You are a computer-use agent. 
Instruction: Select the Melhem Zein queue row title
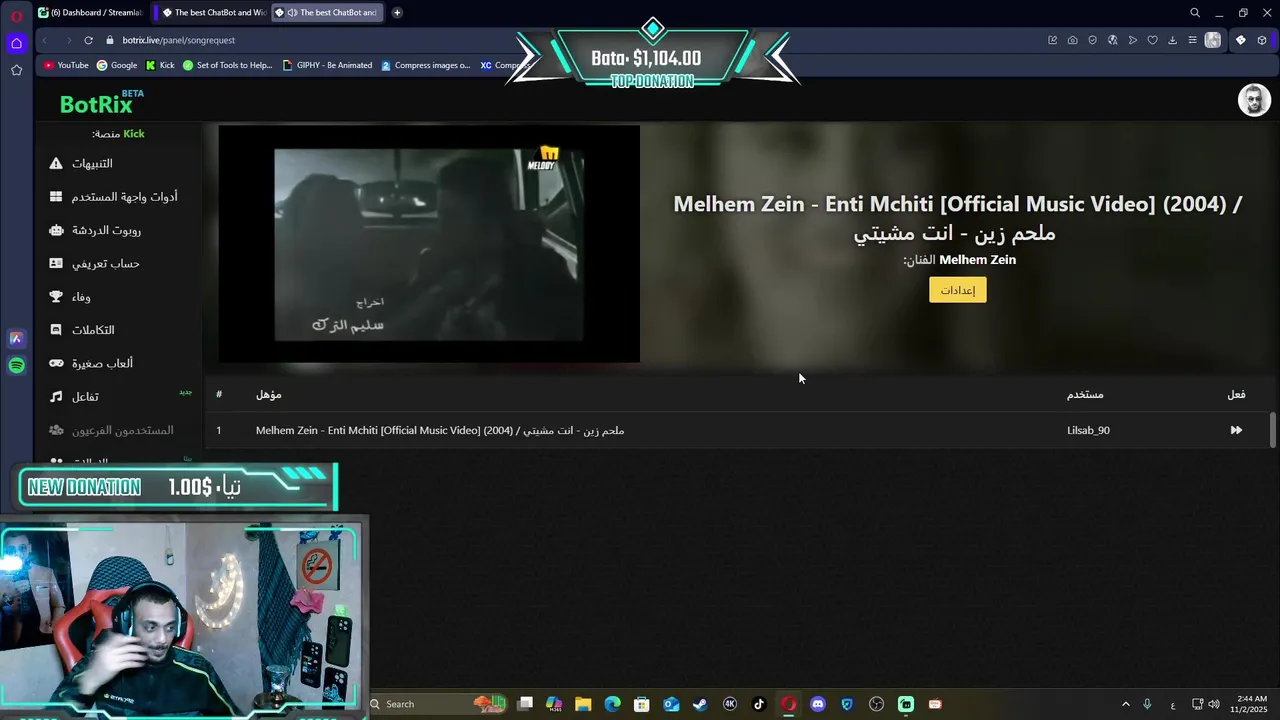[440, 430]
